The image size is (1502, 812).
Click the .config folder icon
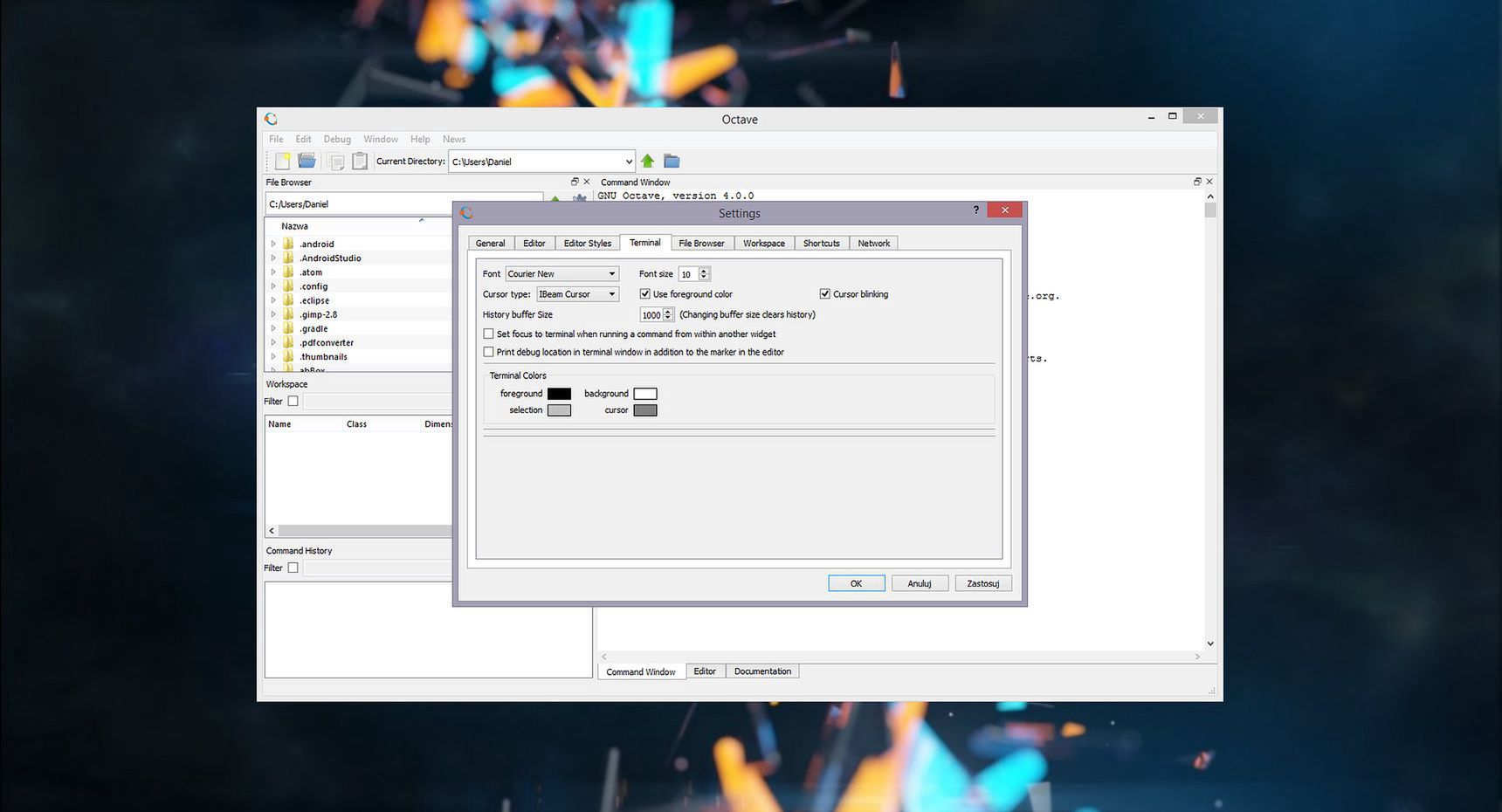[288, 286]
